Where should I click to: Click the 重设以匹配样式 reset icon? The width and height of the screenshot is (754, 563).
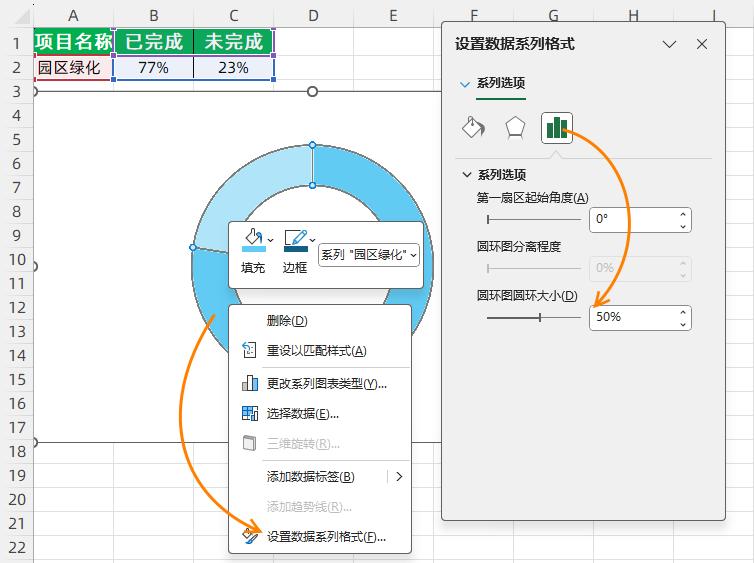[x=250, y=351]
